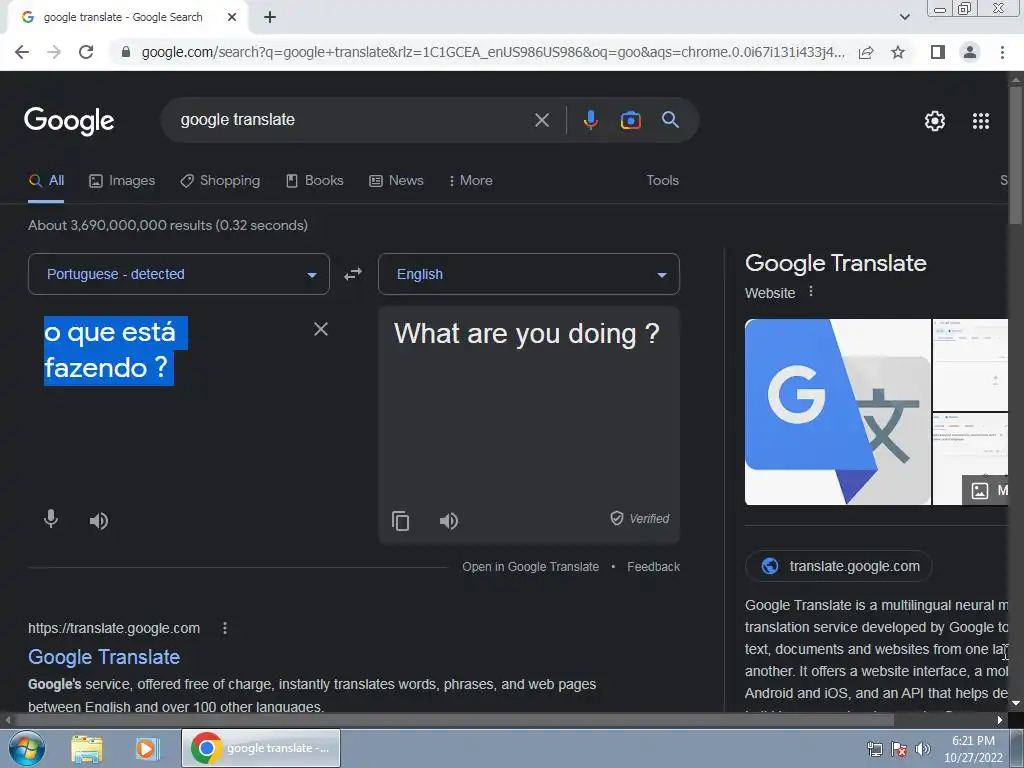Select the All results tab
The height and width of the screenshot is (768, 1024).
[46, 181]
